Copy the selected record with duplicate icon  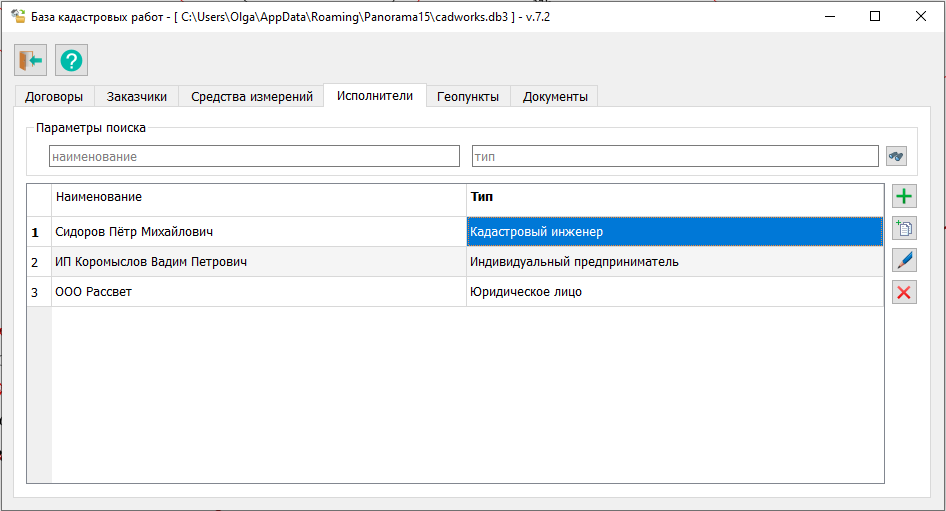pos(904,229)
